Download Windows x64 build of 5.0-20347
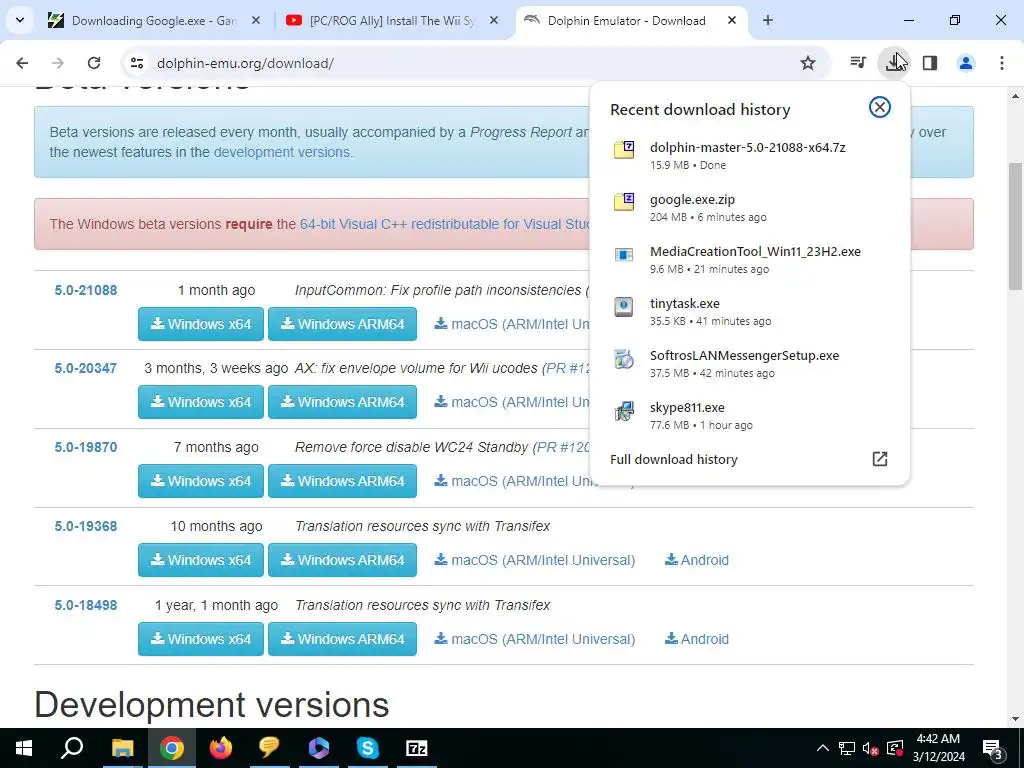 tap(200, 402)
